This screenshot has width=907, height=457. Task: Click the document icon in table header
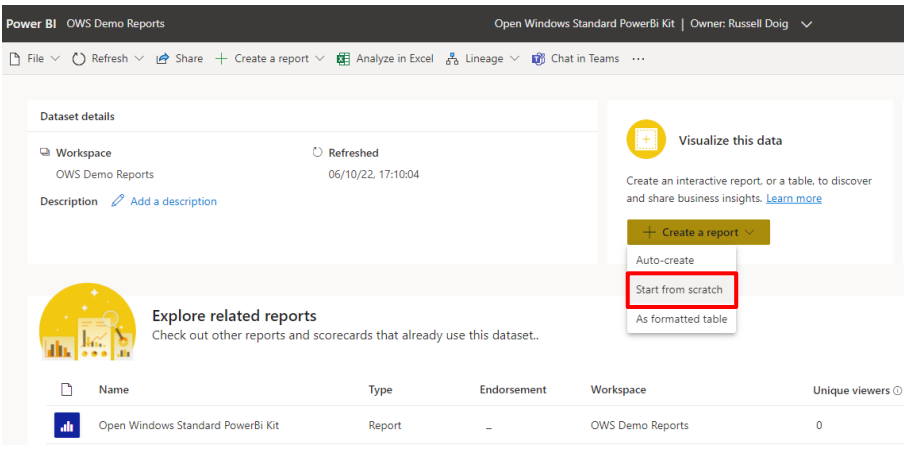67,389
